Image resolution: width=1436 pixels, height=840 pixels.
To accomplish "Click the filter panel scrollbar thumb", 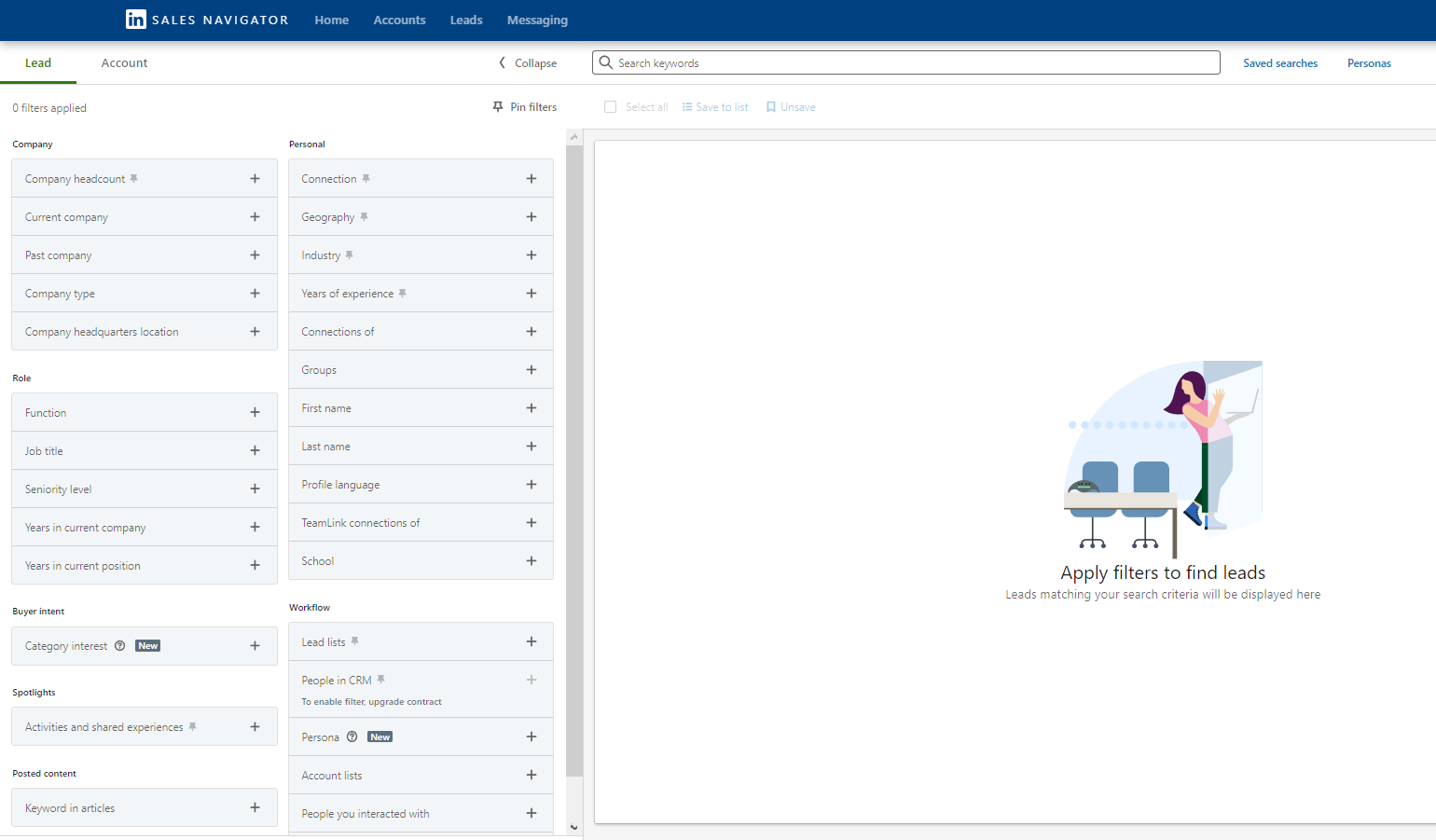I will click(574, 461).
